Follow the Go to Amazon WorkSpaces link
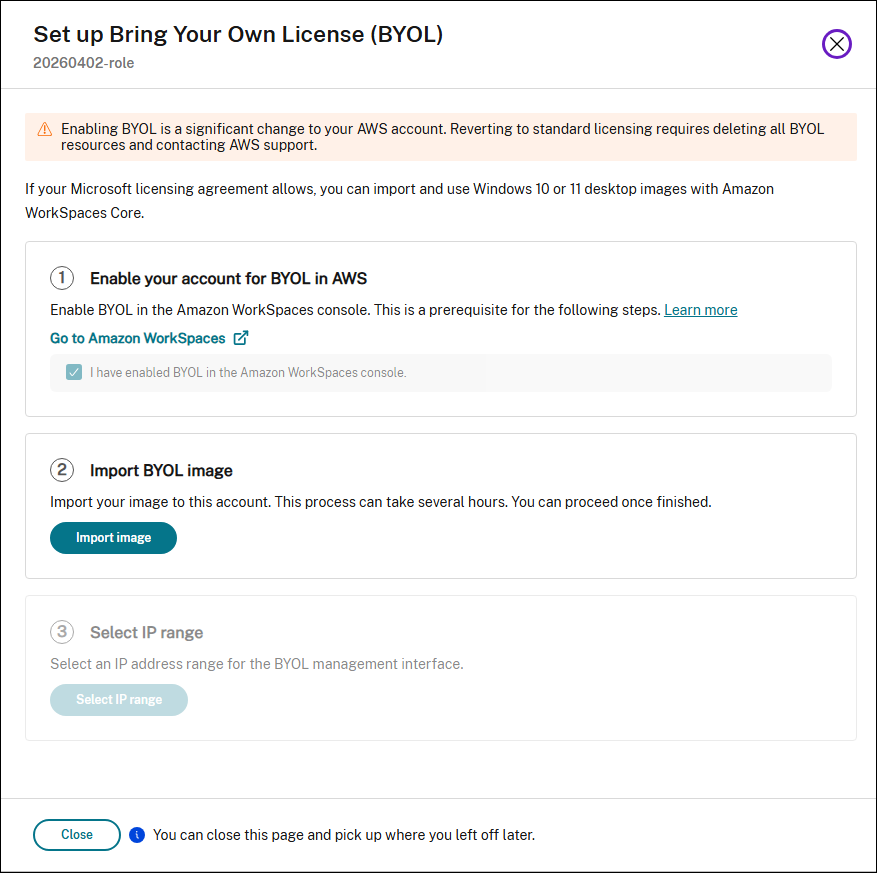The width and height of the screenshot is (877, 873). [138, 338]
